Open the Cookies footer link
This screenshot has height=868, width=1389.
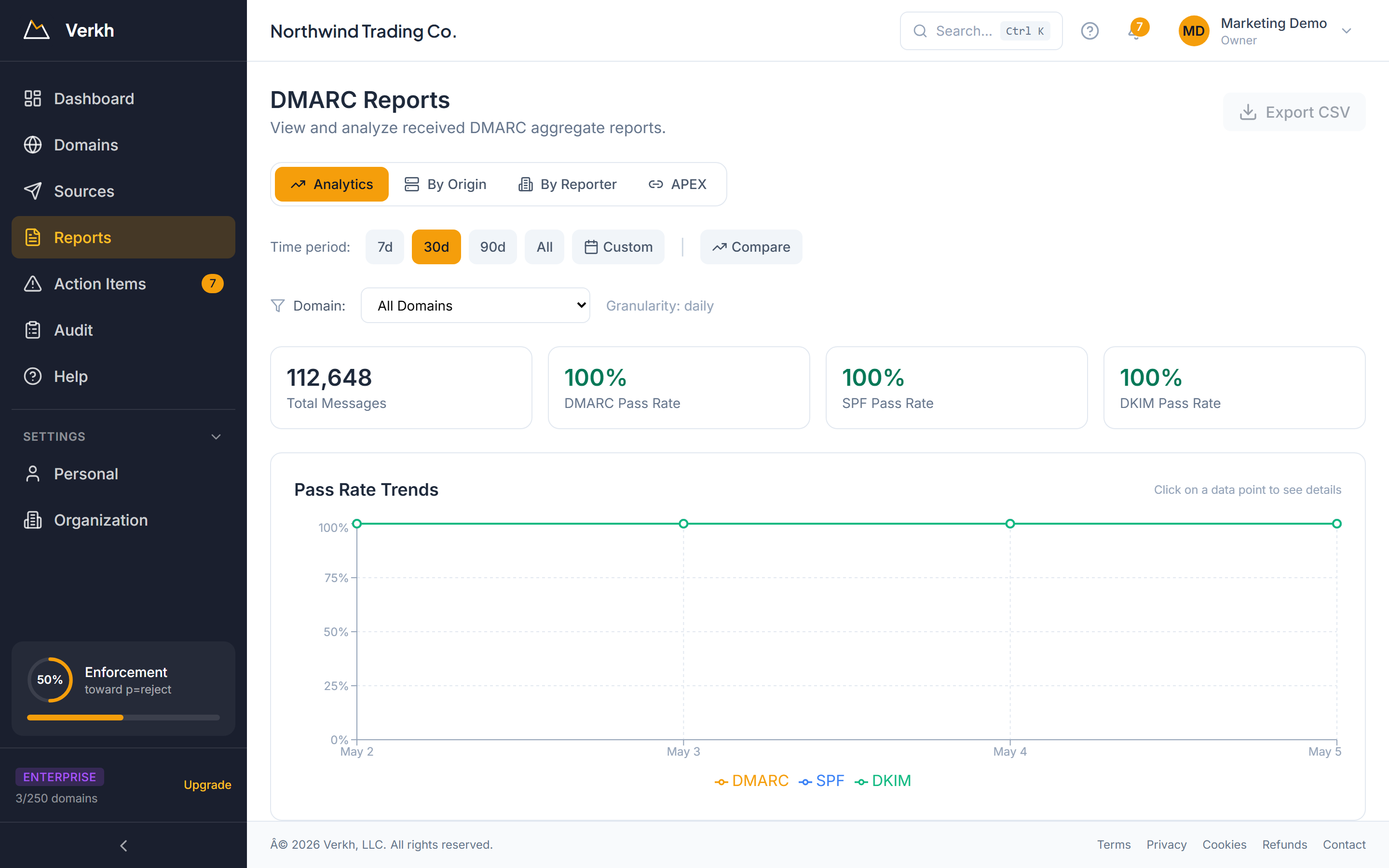click(1224, 844)
